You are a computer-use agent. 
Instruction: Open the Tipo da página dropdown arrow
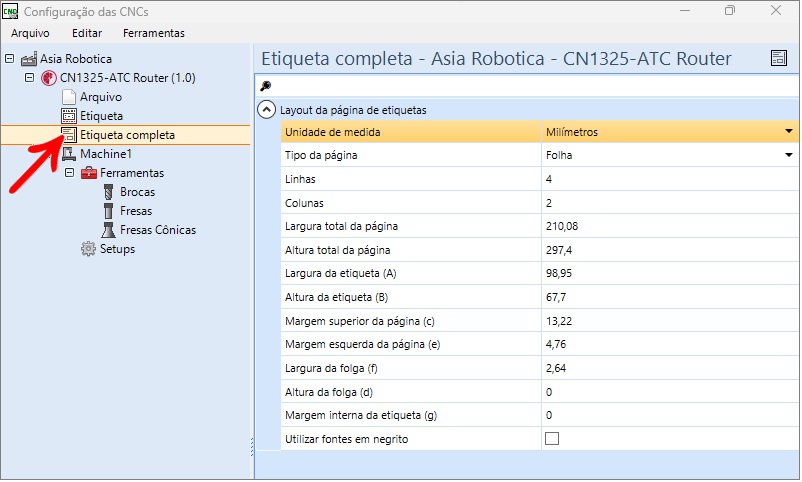pyautogui.click(x=789, y=156)
